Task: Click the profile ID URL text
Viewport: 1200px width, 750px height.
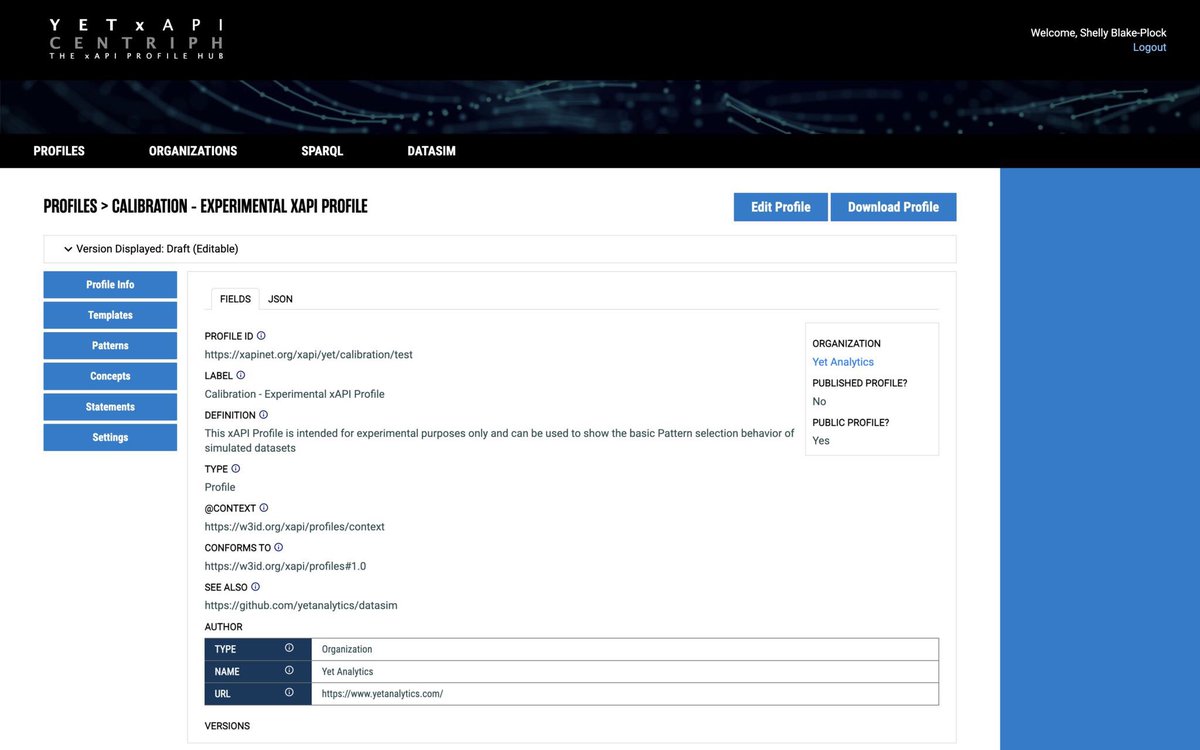Action: (x=309, y=355)
